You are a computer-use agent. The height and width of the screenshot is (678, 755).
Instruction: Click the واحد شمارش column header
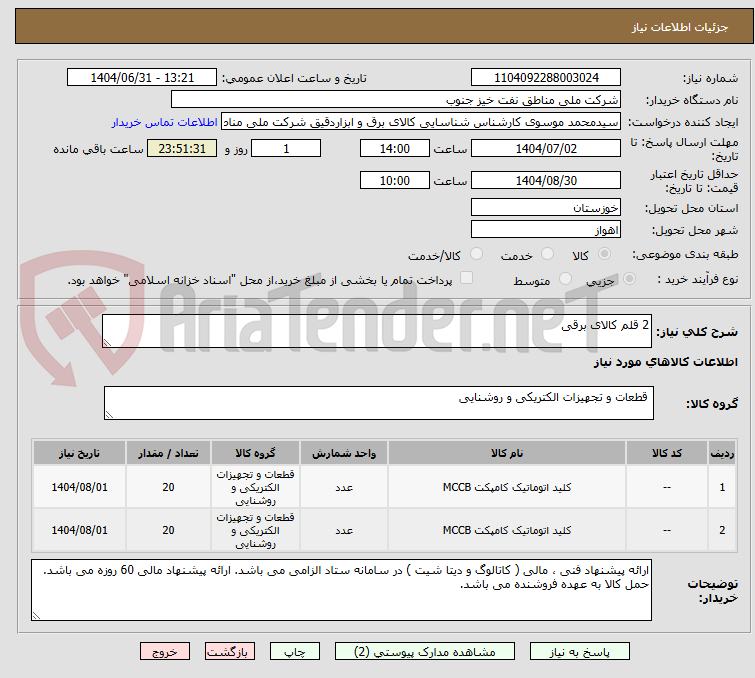pos(344,453)
